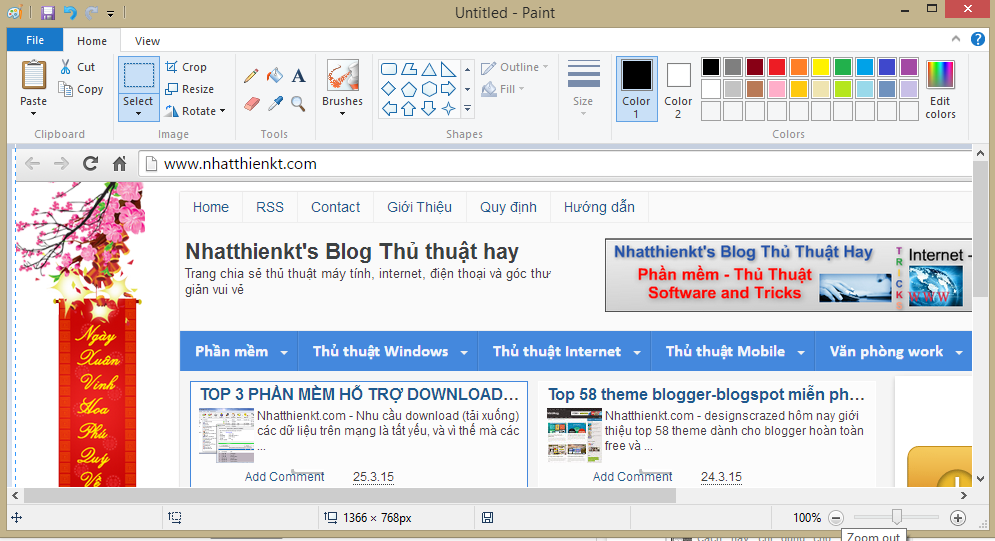Choose the Four-point star shape

pos(448,108)
